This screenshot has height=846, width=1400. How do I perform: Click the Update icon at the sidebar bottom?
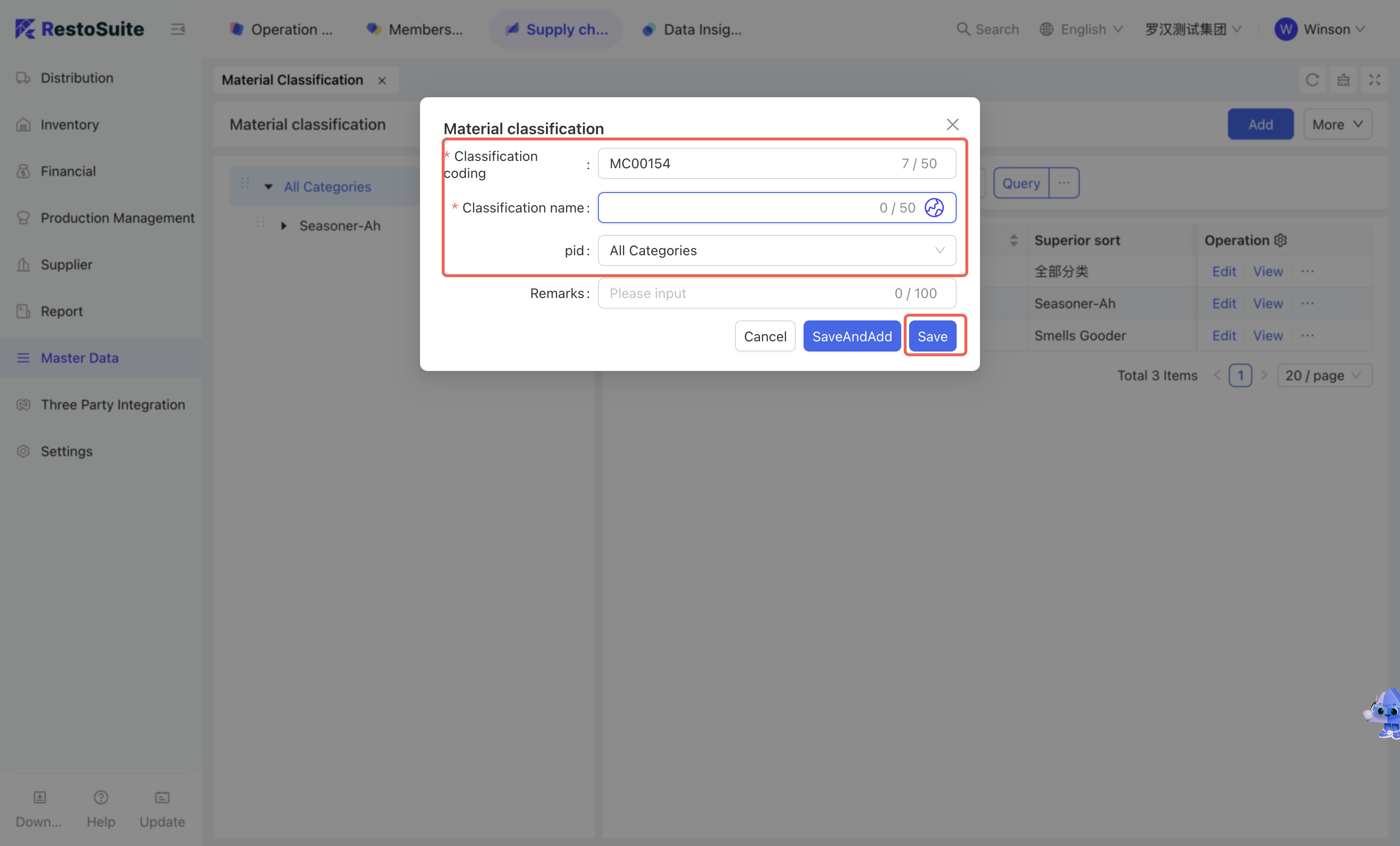162,798
